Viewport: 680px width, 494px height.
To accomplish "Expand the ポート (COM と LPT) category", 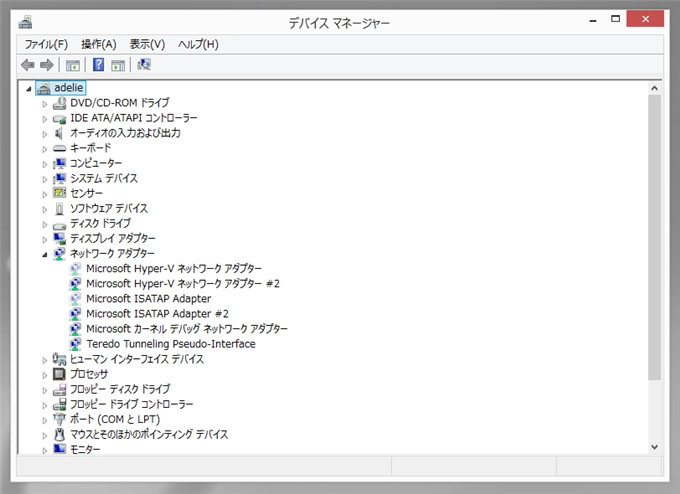I will point(44,420).
